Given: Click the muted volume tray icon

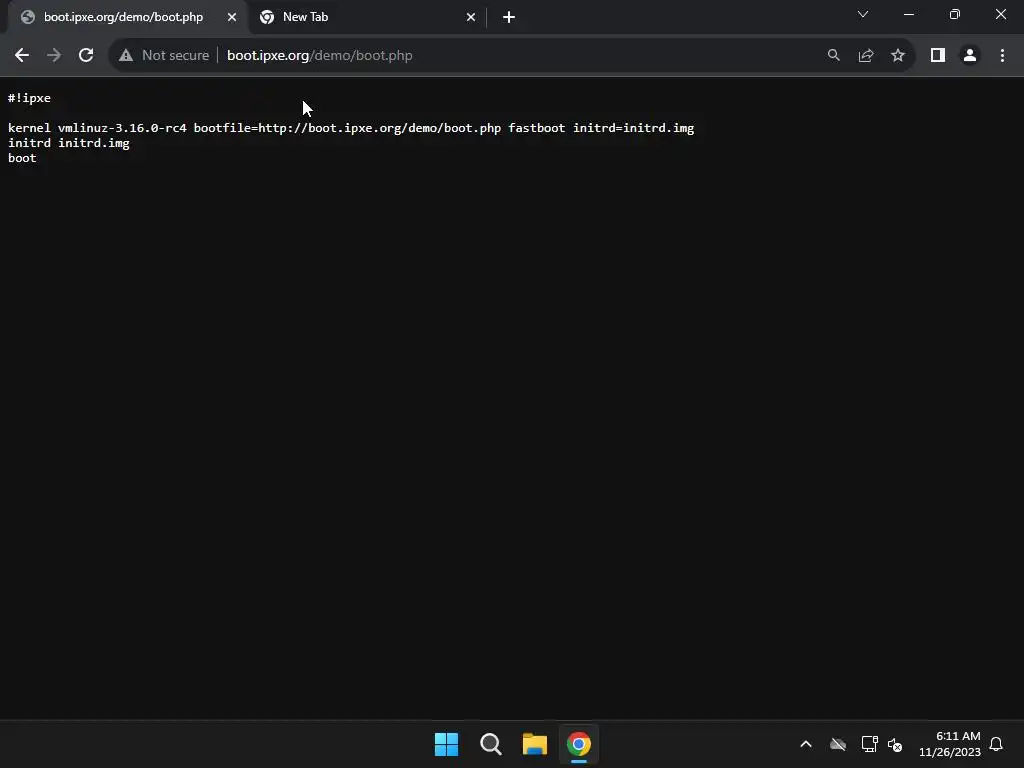Looking at the screenshot, I should coord(895,744).
